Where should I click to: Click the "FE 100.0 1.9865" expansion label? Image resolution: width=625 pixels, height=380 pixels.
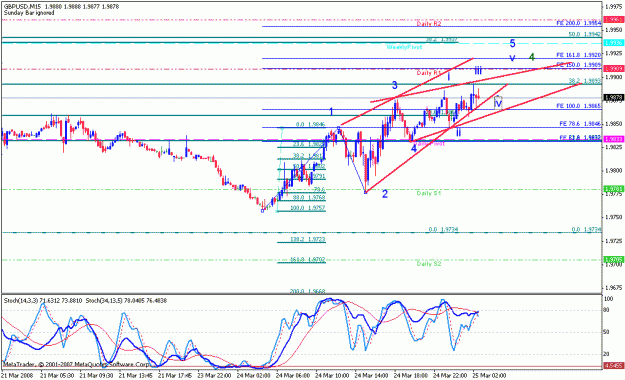(x=579, y=106)
